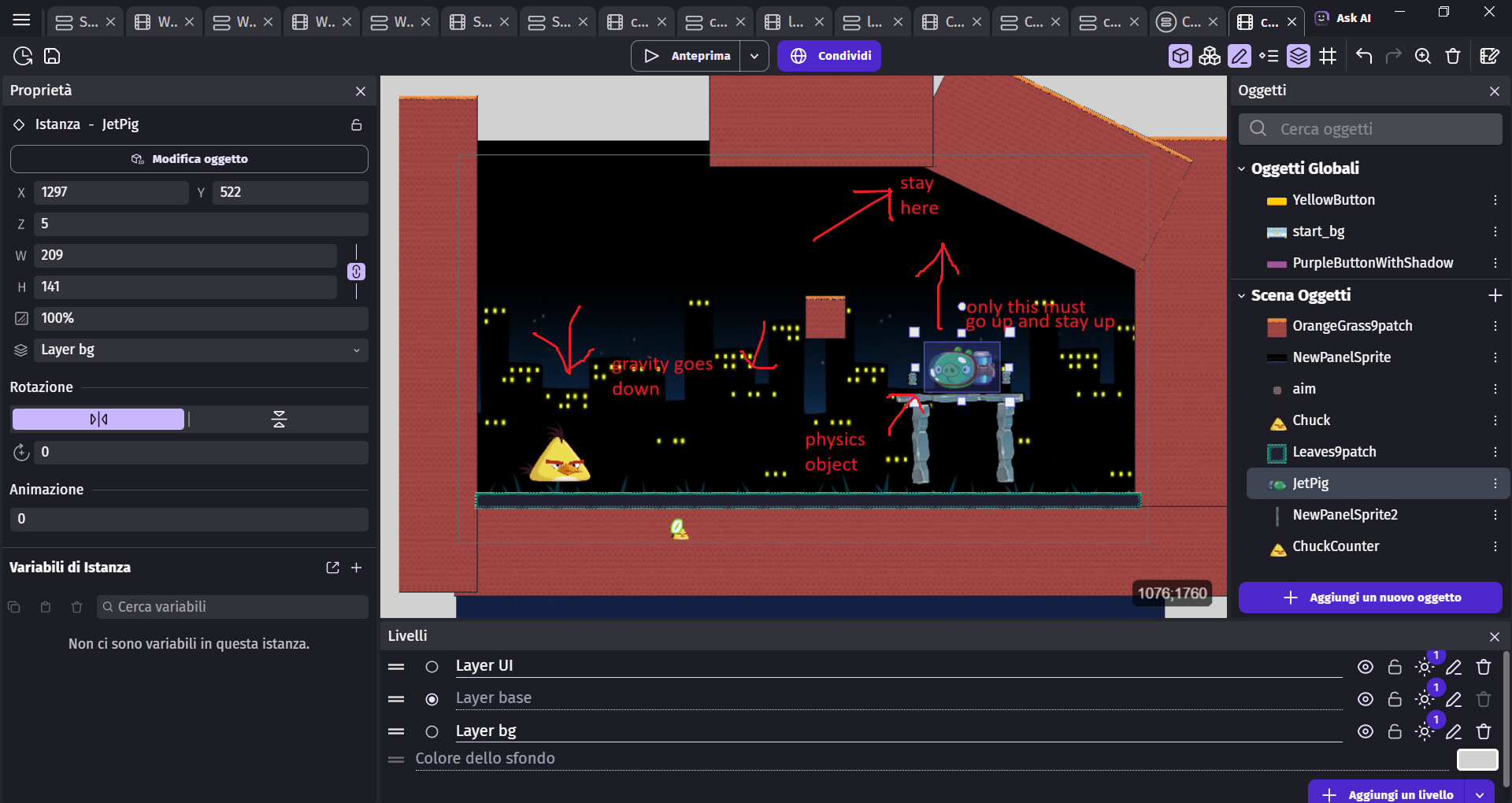Screen dimensions: 1512x803
Task: Redo the last undone action
Action: (x=1393, y=56)
